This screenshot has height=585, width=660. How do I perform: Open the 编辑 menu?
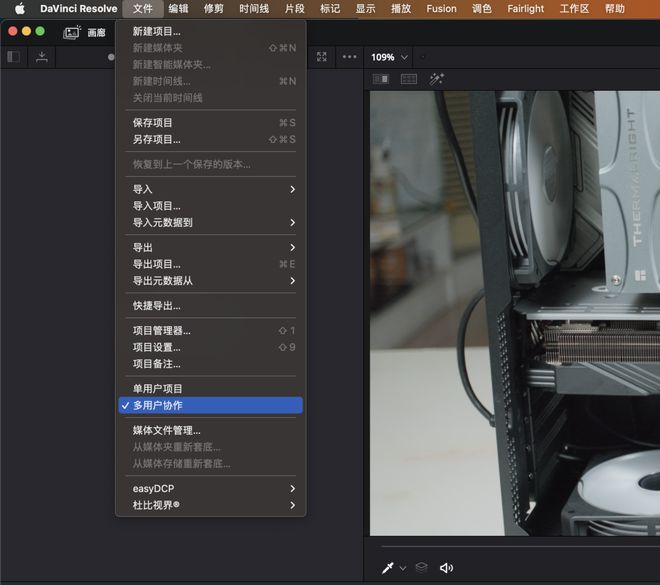[x=178, y=8]
